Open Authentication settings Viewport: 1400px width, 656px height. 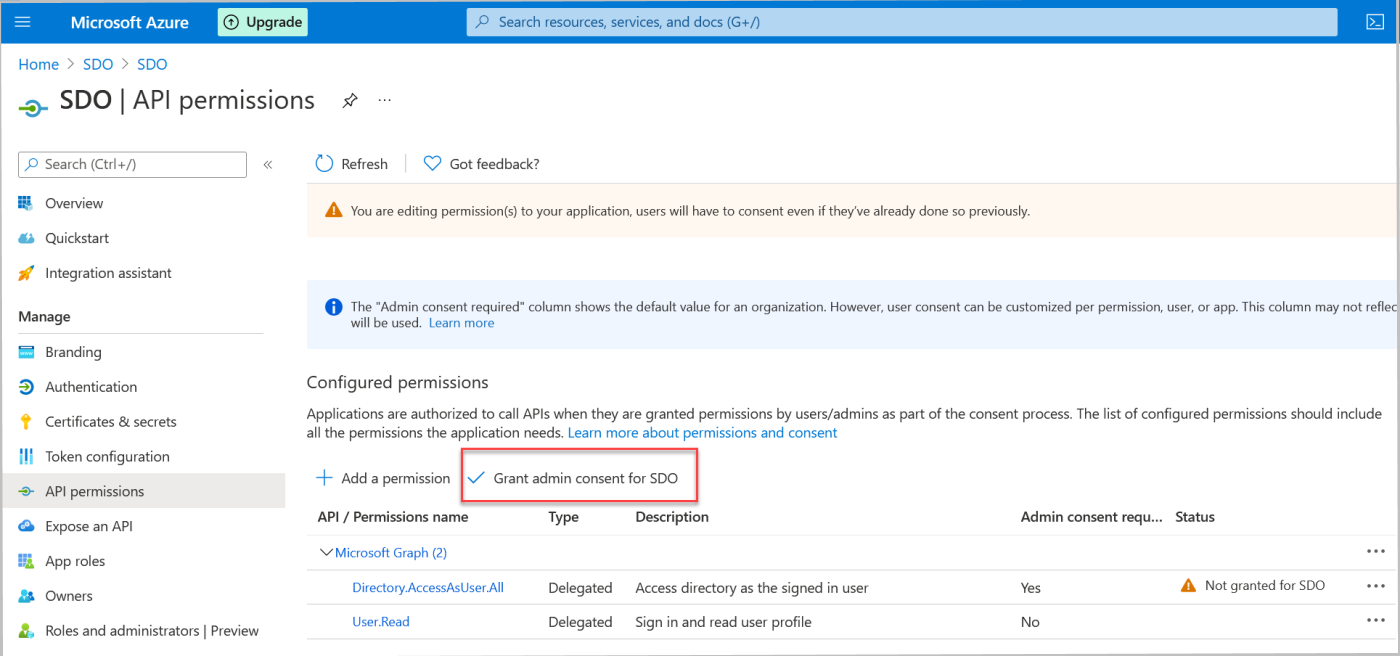tap(91, 387)
